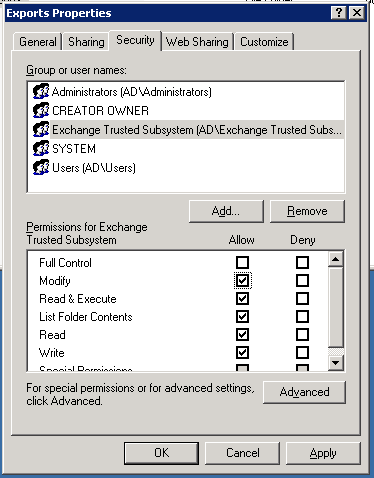Click the Users group icon
Screen dimensions: 374x478
click(41, 168)
